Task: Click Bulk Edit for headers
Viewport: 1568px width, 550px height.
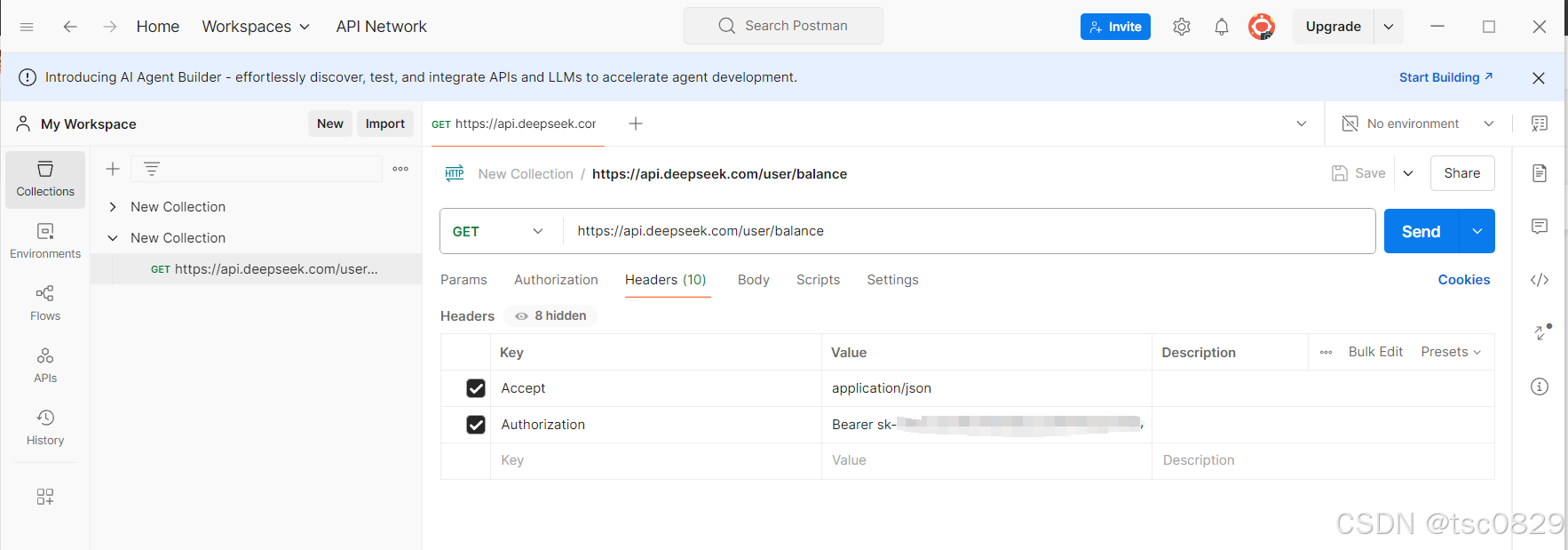Action: pos(1375,352)
